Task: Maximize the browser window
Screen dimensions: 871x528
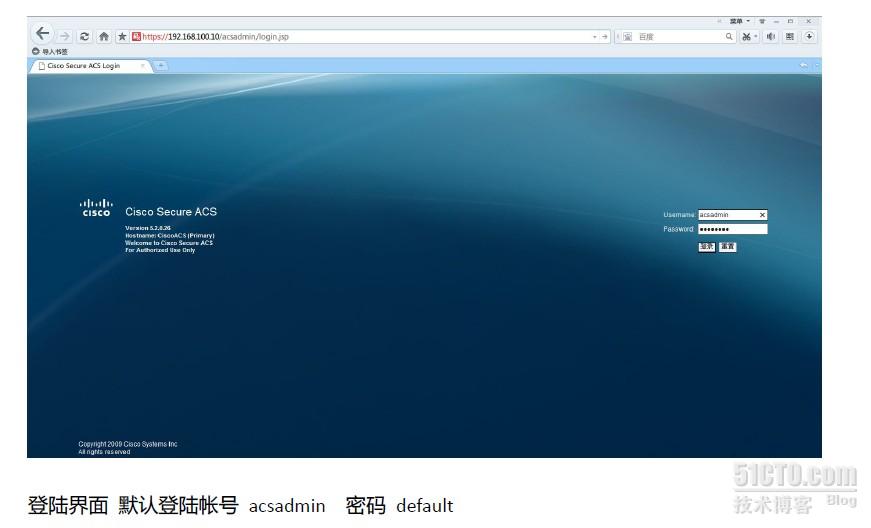Action: (790, 21)
